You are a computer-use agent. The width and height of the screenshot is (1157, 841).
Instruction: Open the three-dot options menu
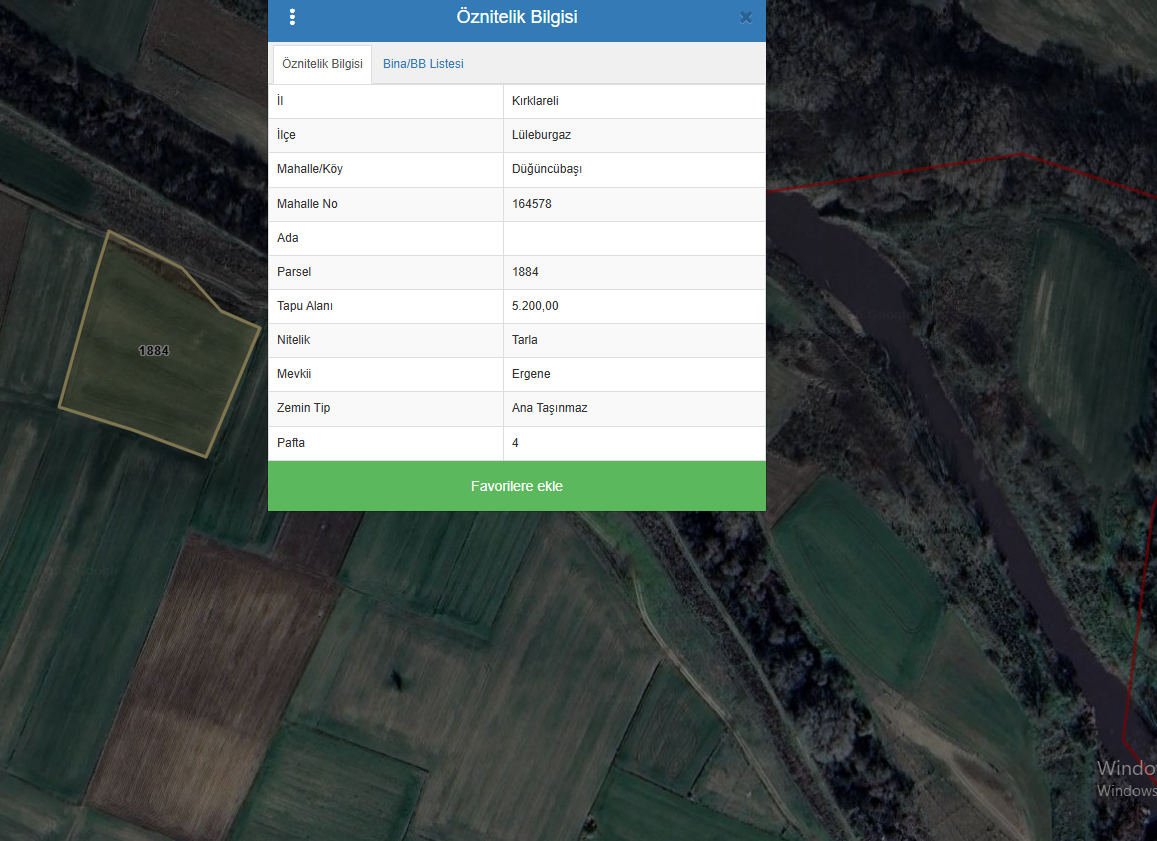(292, 17)
